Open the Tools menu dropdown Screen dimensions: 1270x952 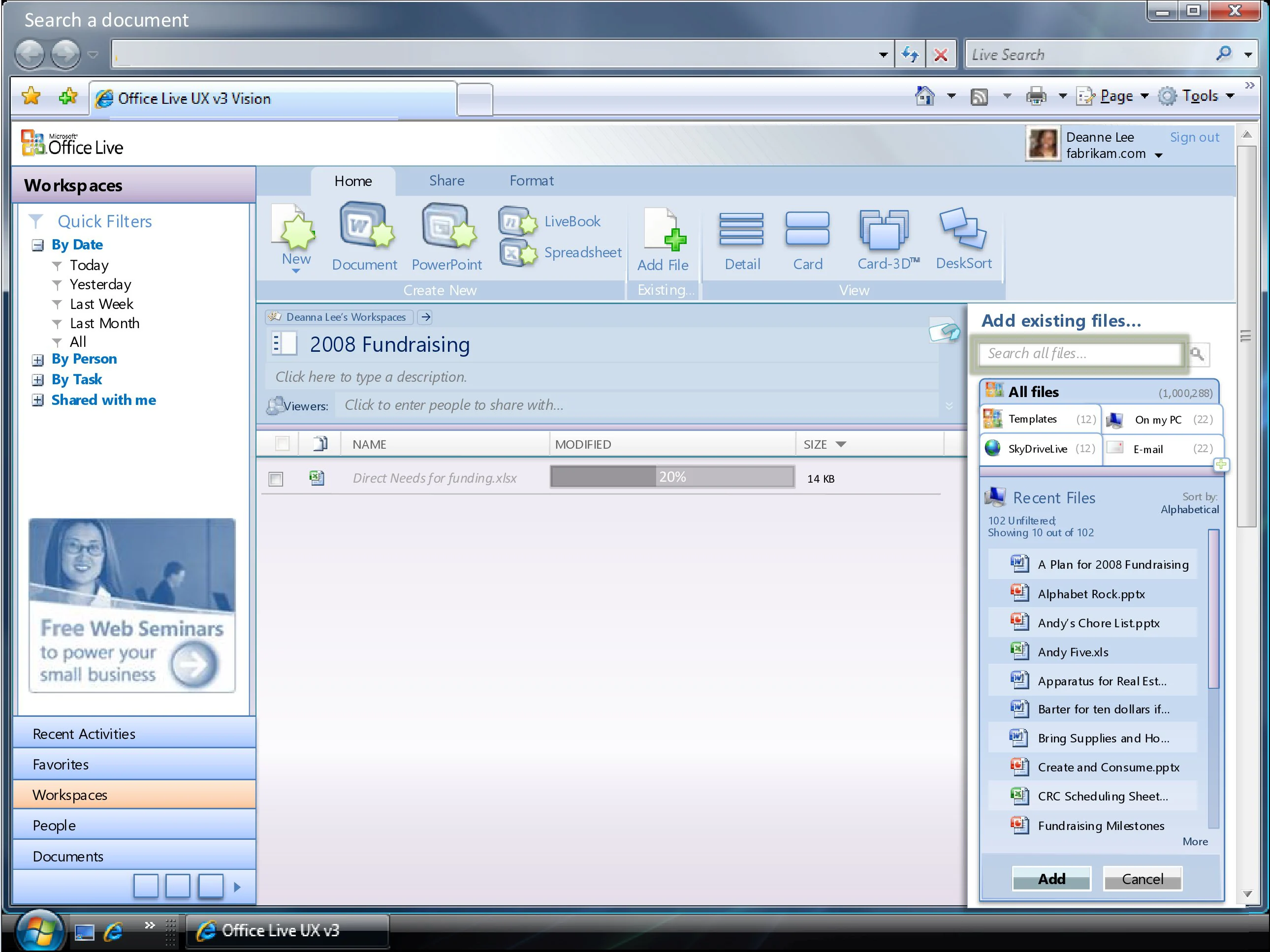[1231, 96]
